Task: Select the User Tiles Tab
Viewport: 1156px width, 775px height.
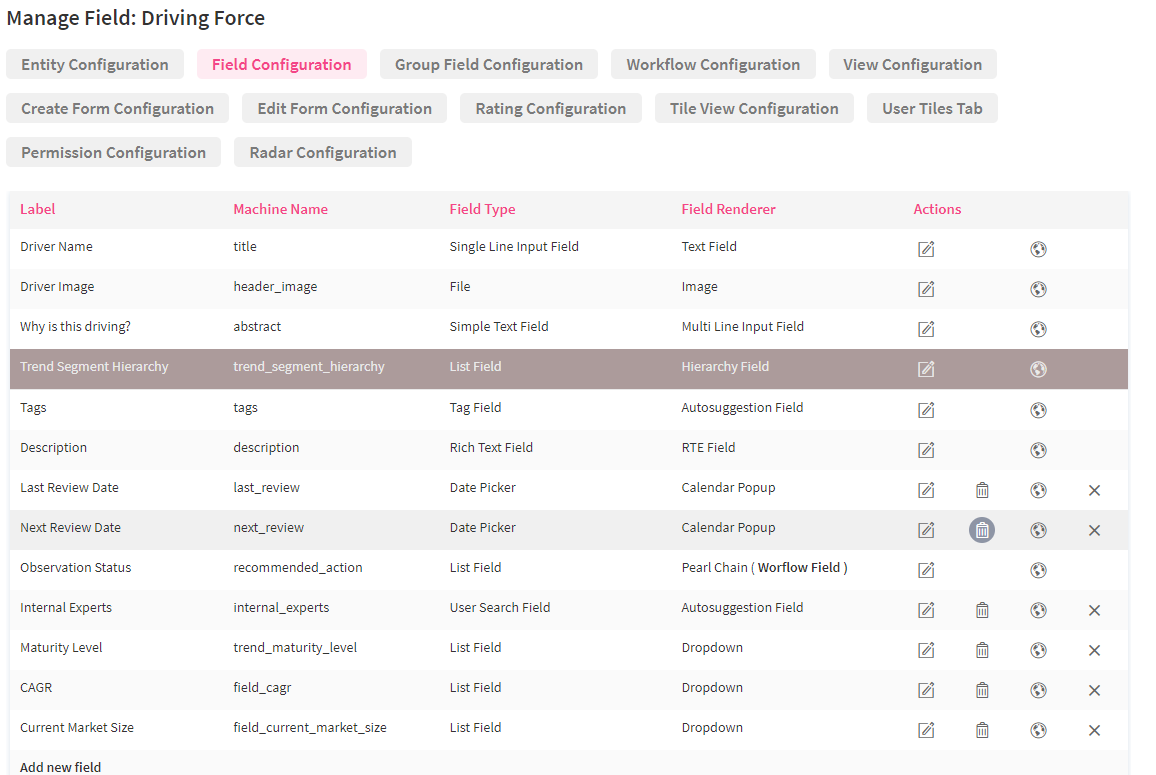Action: (932, 109)
